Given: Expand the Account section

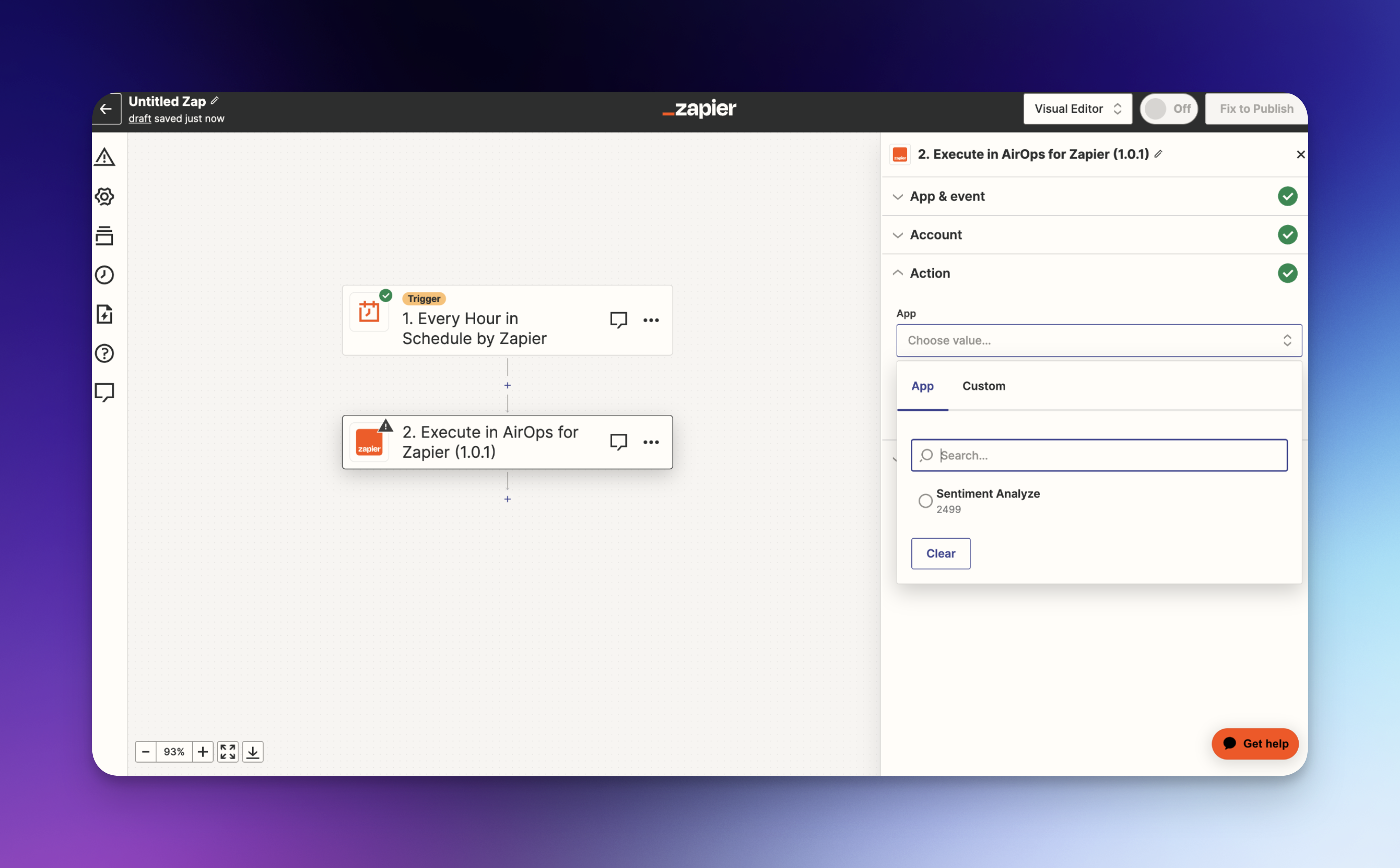Looking at the screenshot, I should coord(936,235).
